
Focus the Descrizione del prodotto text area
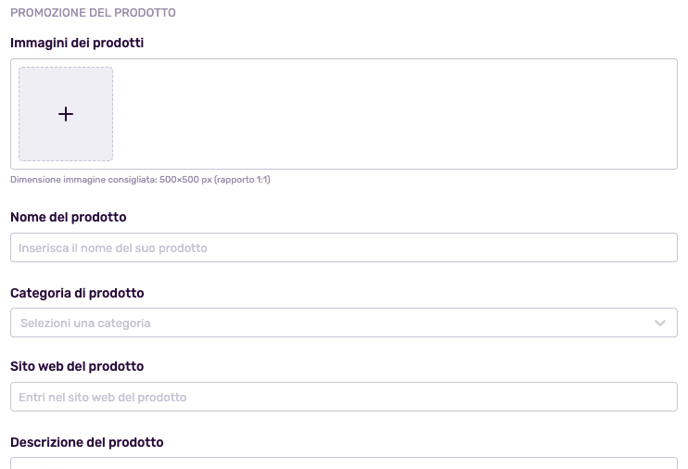pos(344,463)
